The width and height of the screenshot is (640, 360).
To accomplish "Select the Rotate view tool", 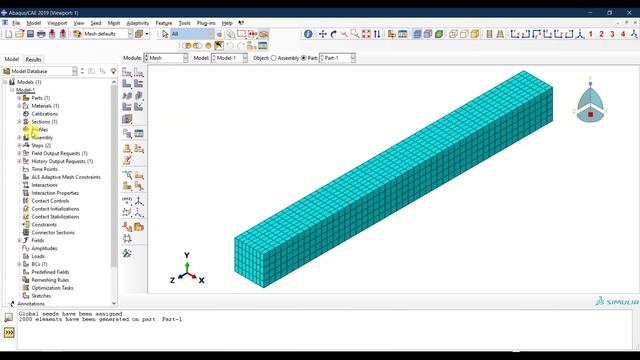I will [333, 34].
